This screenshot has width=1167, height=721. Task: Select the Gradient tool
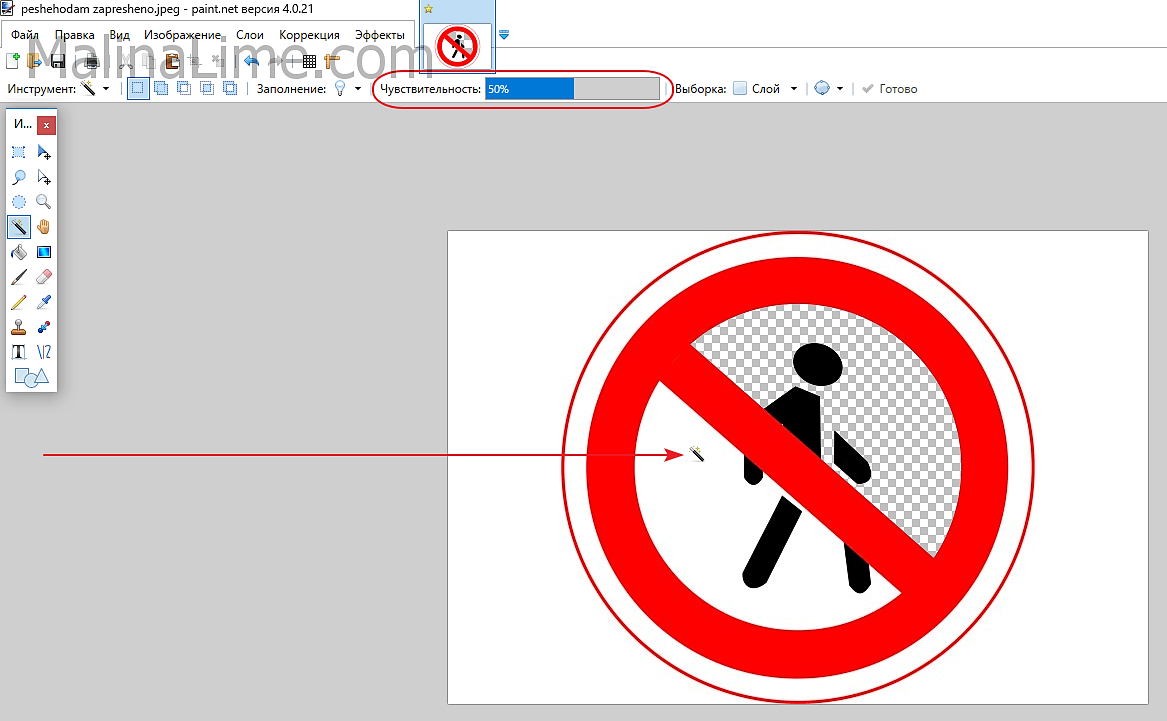(43, 252)
